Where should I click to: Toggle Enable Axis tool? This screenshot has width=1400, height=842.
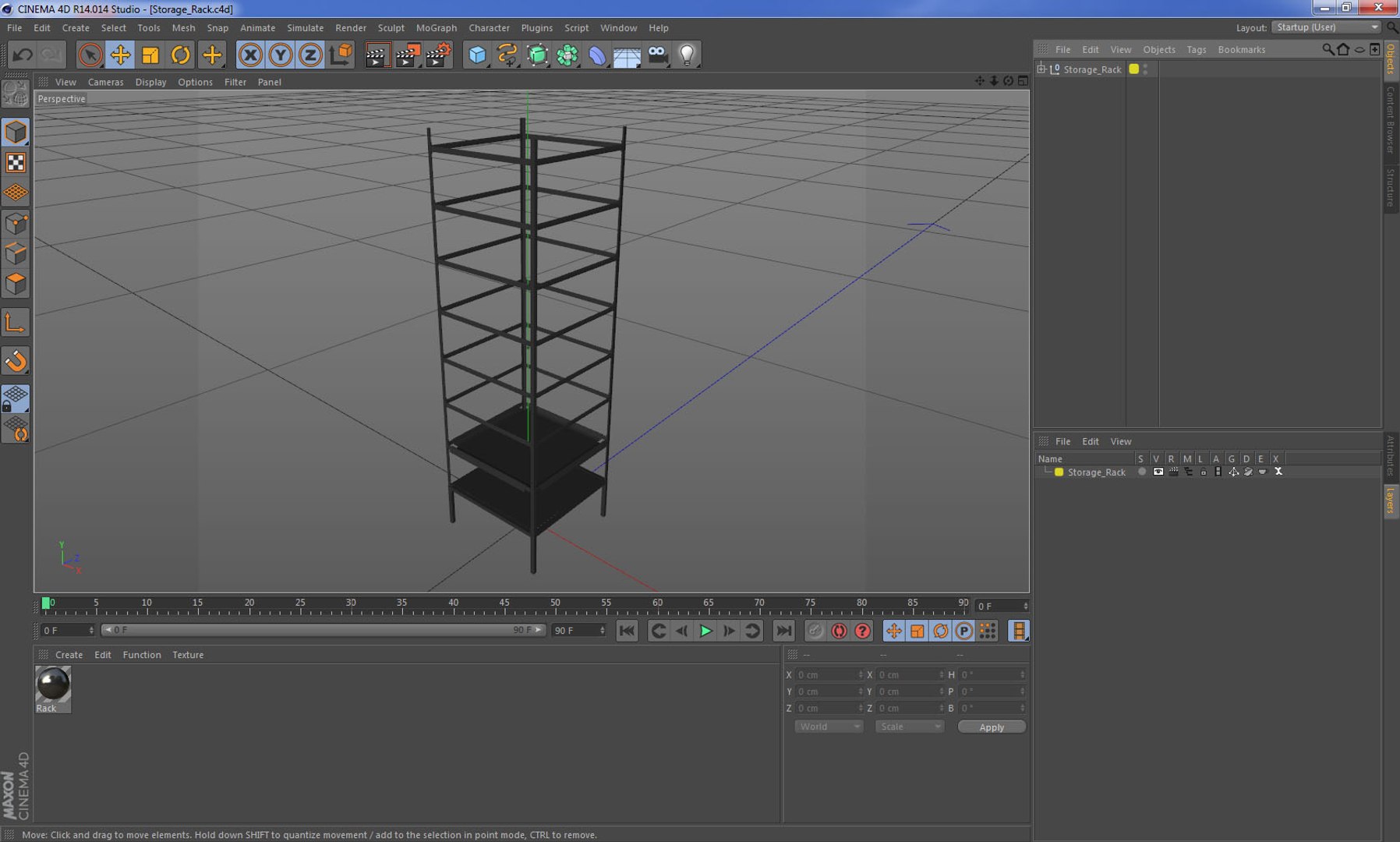tap(16, 322)
